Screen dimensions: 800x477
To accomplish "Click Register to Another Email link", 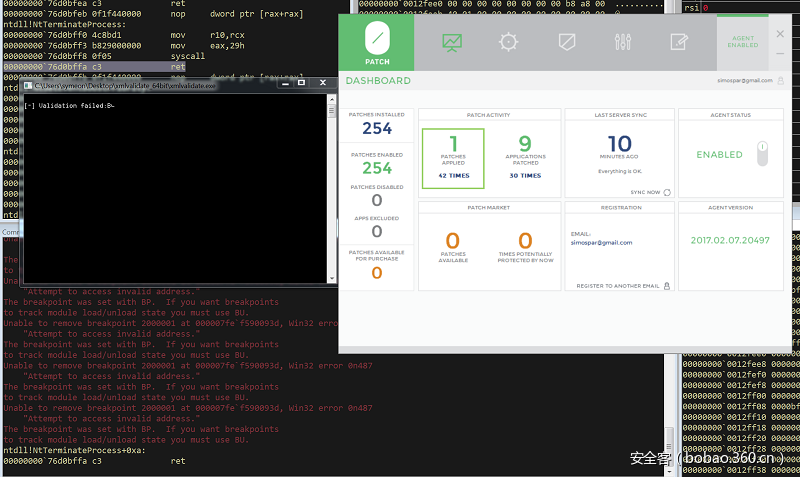I will [618, 285].
